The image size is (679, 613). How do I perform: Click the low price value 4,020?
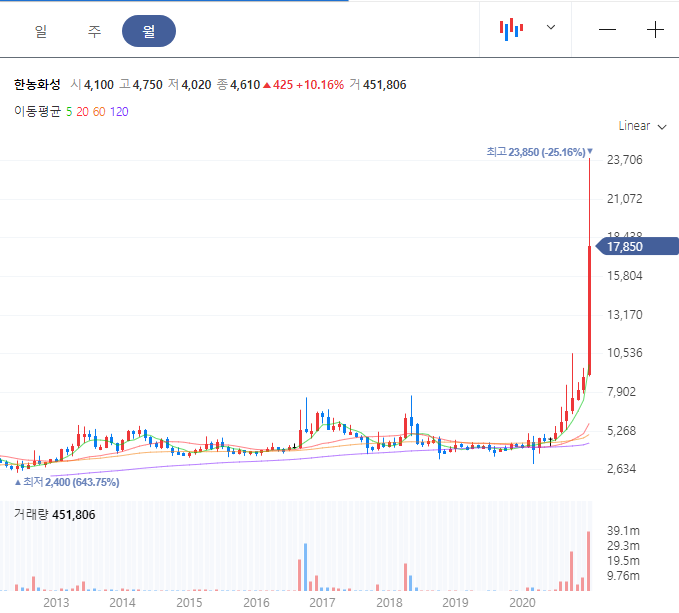[x=196, y=85]
